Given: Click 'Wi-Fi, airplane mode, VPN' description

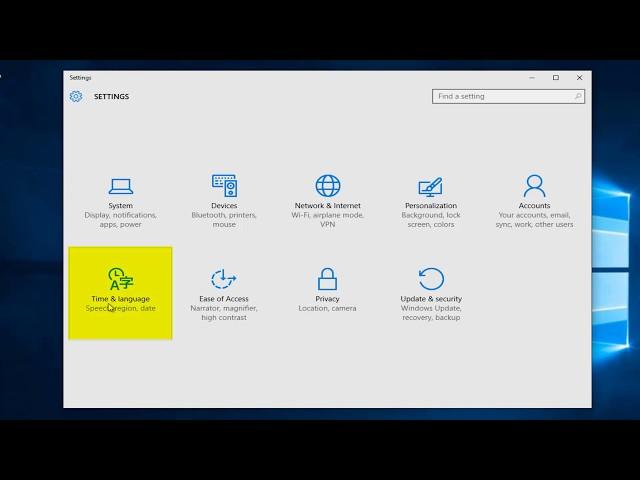Looking at the screenshot, I should 328,220.
